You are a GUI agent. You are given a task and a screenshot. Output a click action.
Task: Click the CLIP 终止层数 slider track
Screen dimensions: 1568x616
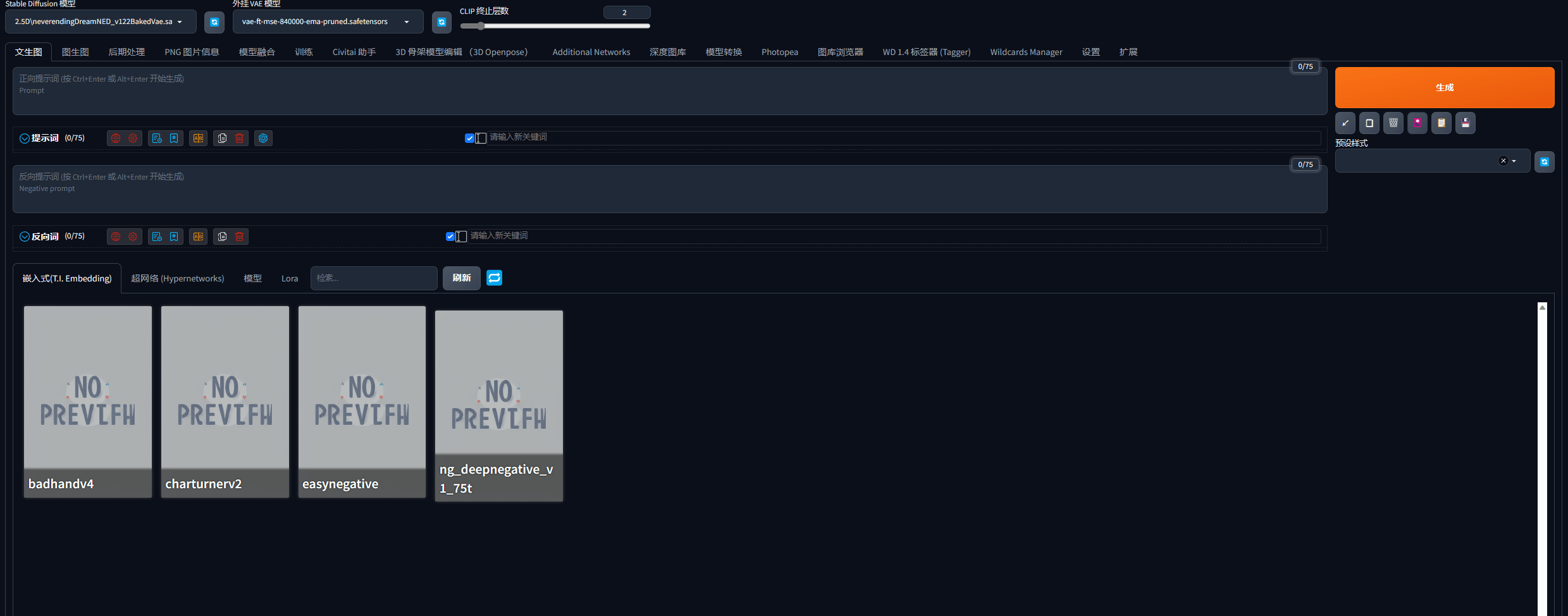[555, 26]
